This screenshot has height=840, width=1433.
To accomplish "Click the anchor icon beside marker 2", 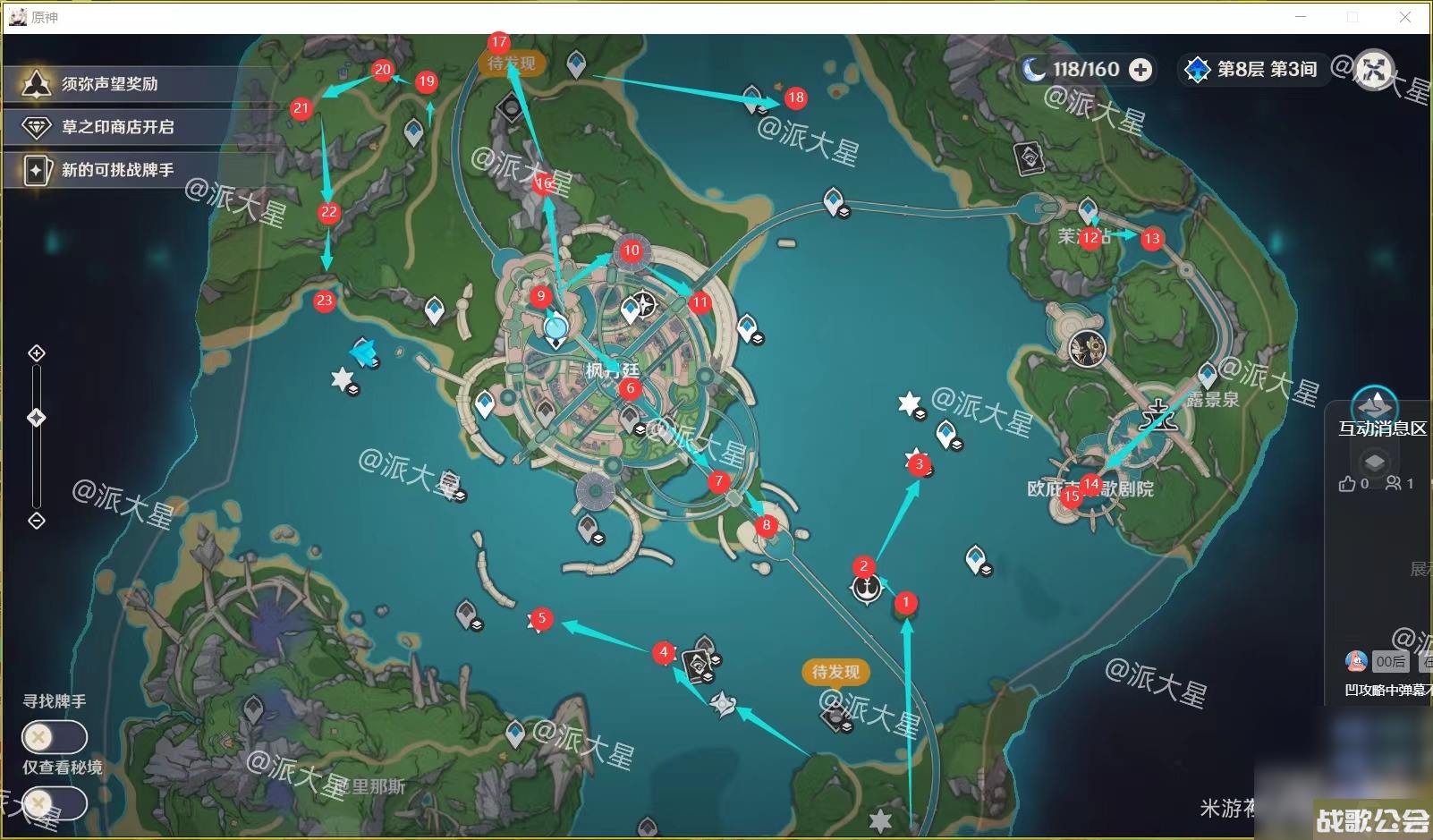I will tap(866, 589).
